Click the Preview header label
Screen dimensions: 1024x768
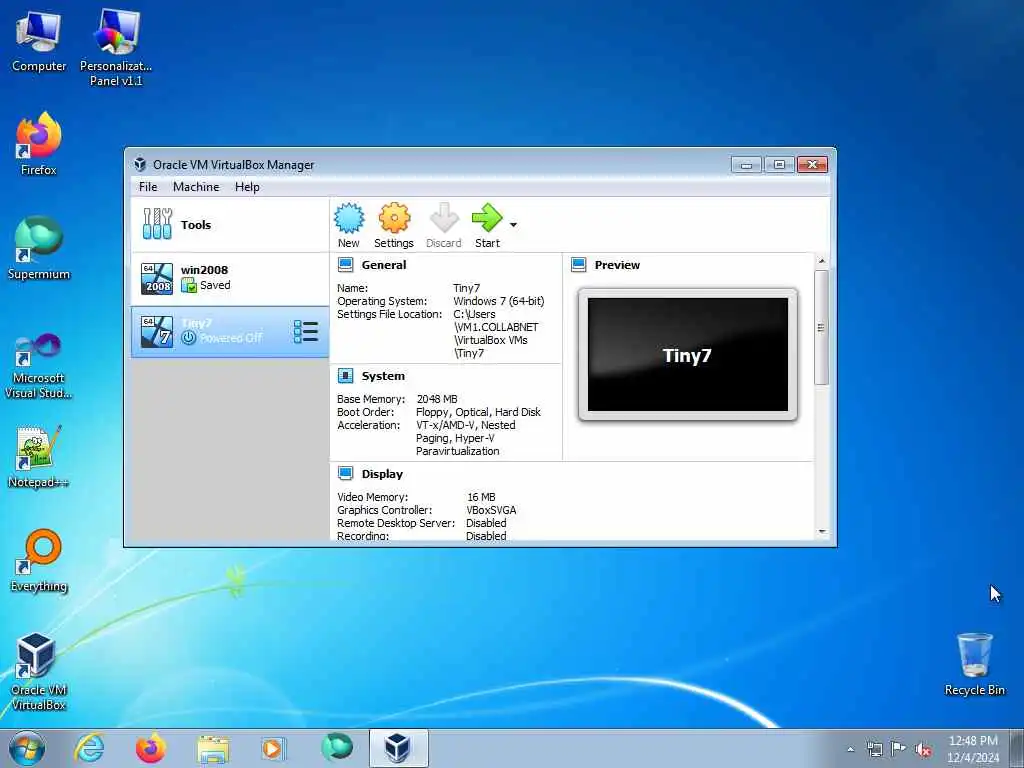pyautogui.click(x=617, y=265)
